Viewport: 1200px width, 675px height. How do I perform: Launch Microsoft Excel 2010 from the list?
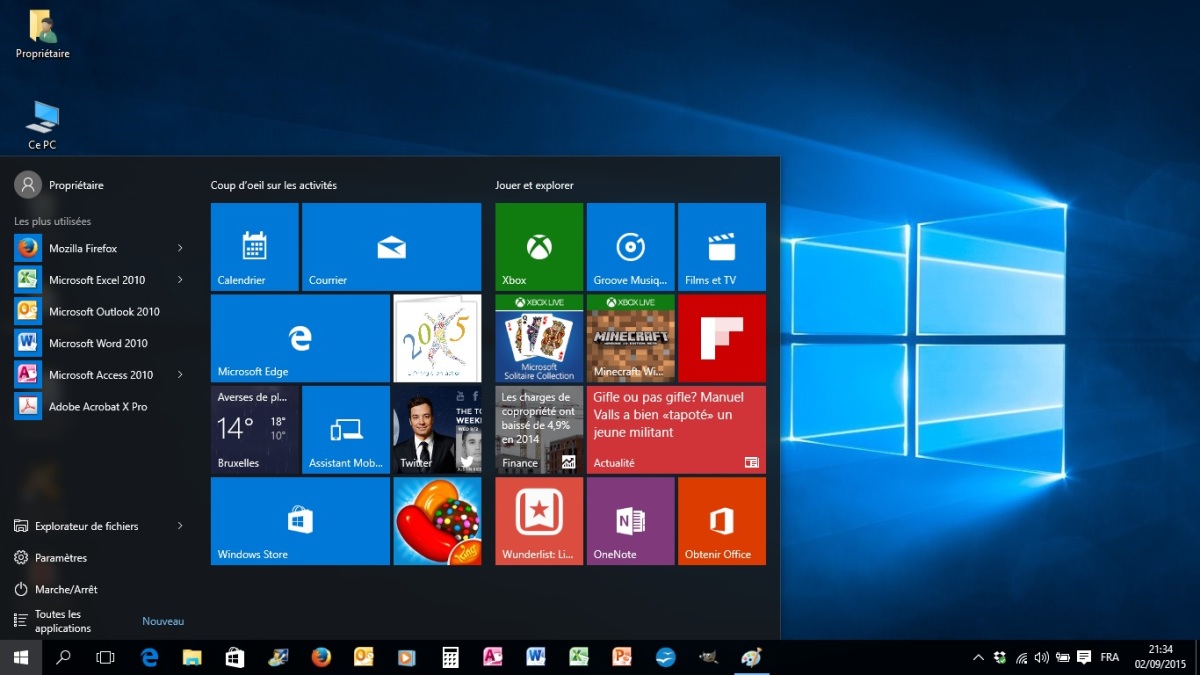(x=99, y=280)
